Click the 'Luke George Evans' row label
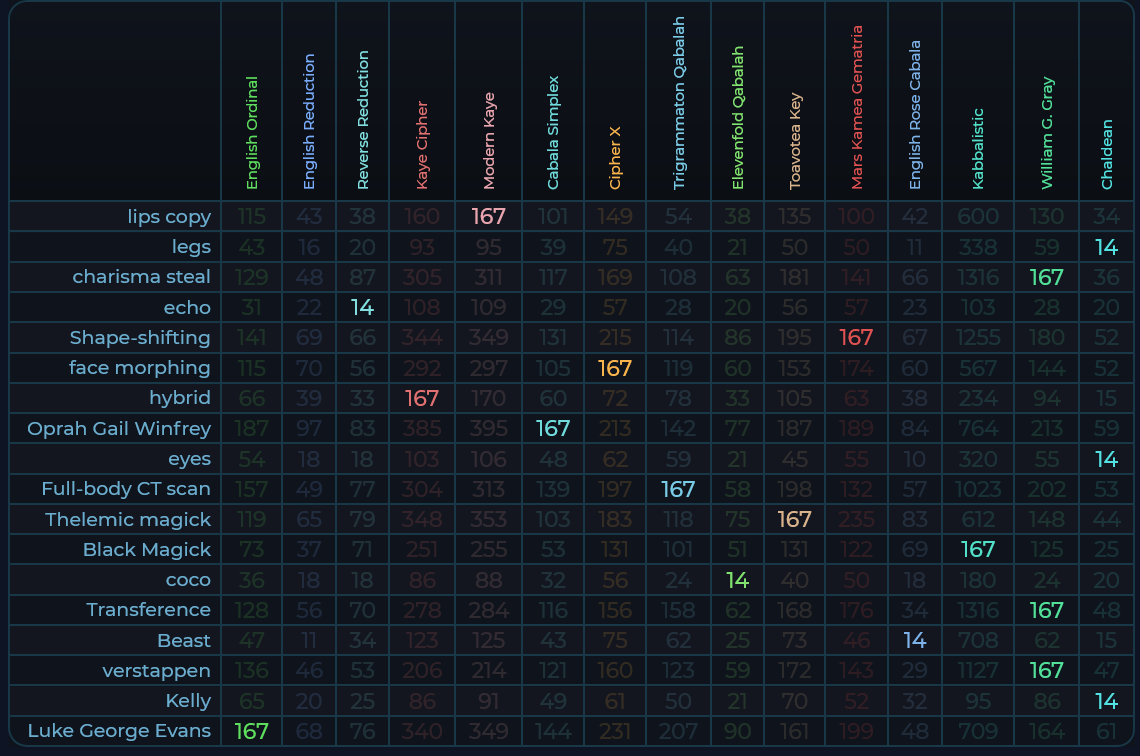 pos(119,731)
